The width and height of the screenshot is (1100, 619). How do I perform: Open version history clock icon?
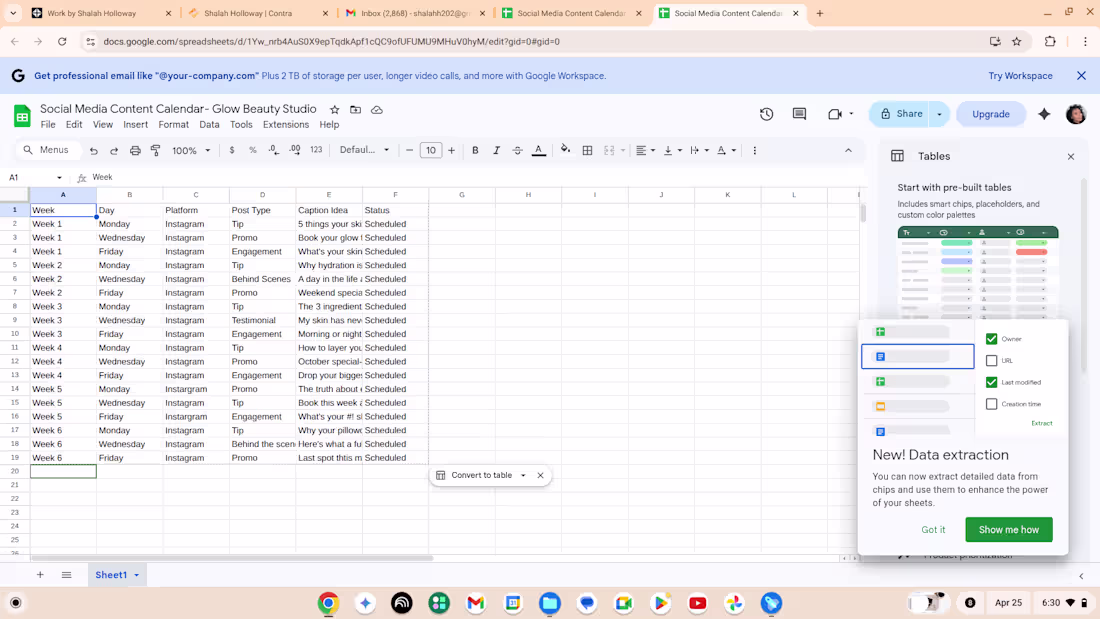[766, 114]
